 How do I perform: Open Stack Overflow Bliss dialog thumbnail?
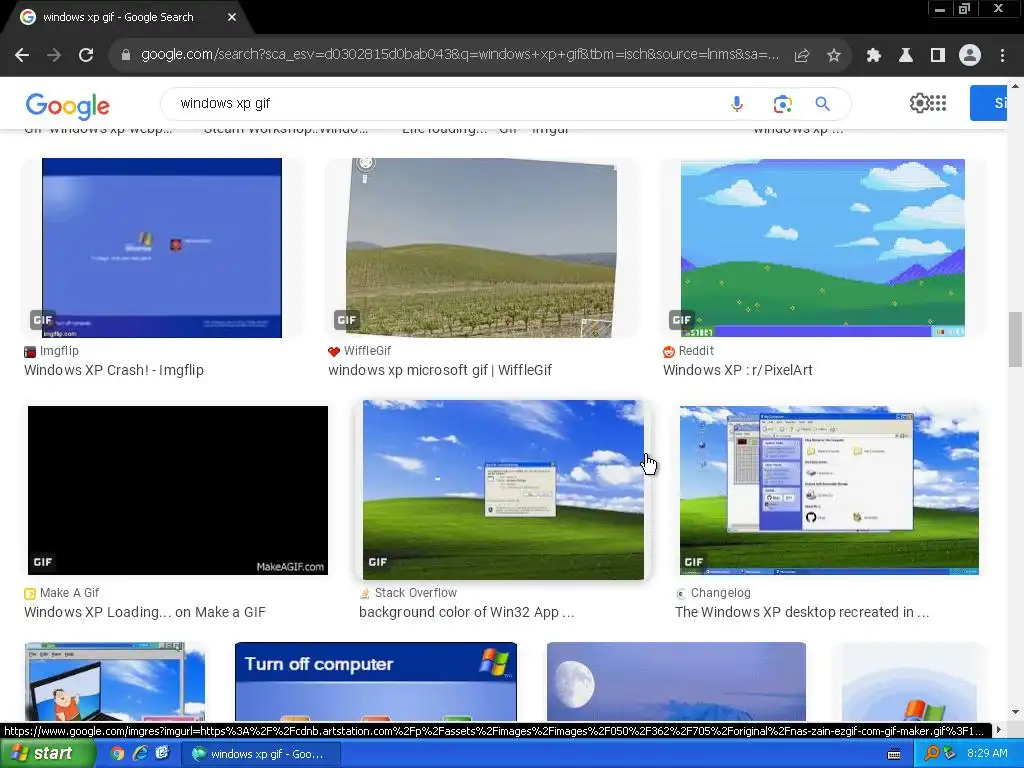503,490
